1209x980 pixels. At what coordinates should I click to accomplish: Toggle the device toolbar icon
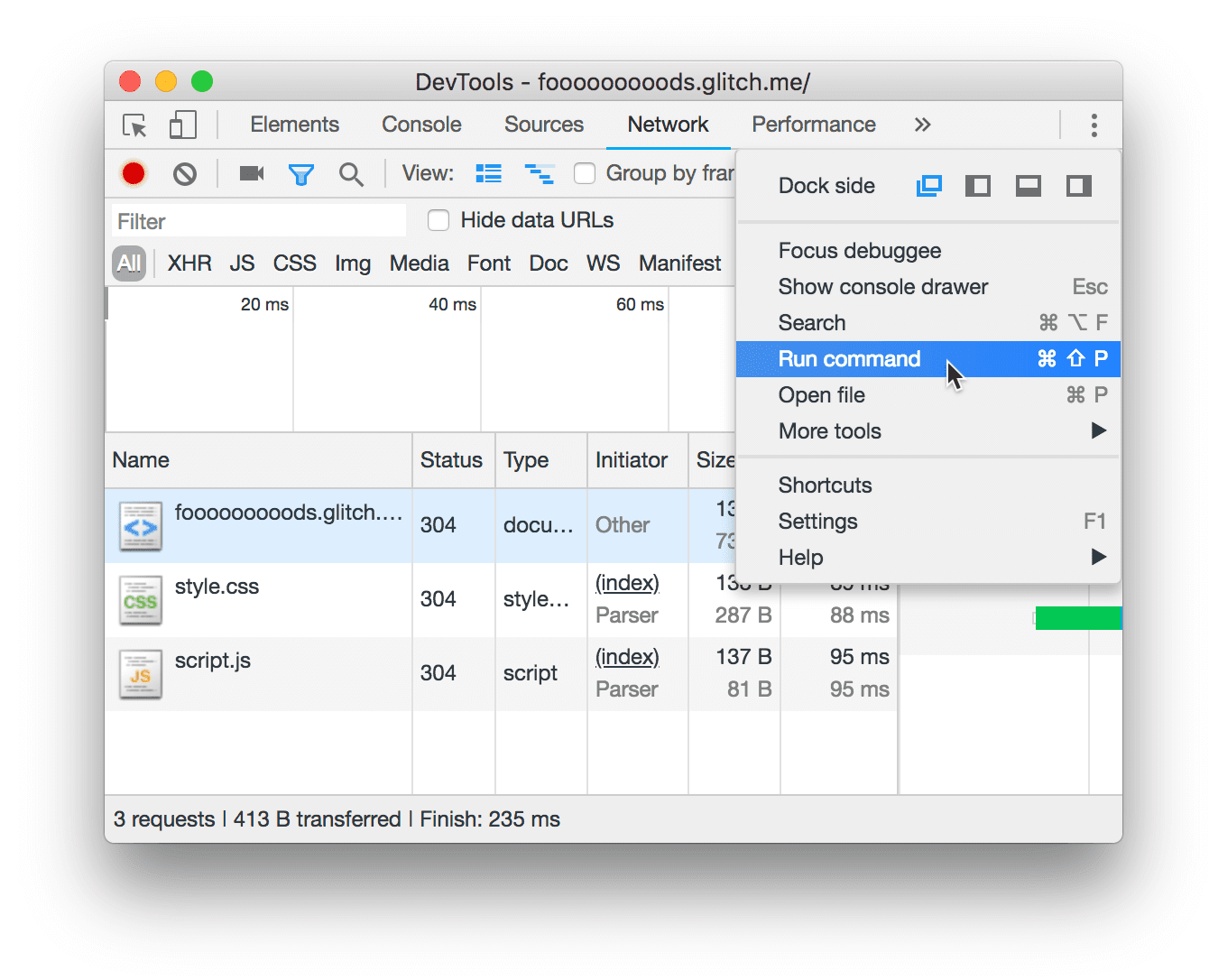click(x=182, y=125)
